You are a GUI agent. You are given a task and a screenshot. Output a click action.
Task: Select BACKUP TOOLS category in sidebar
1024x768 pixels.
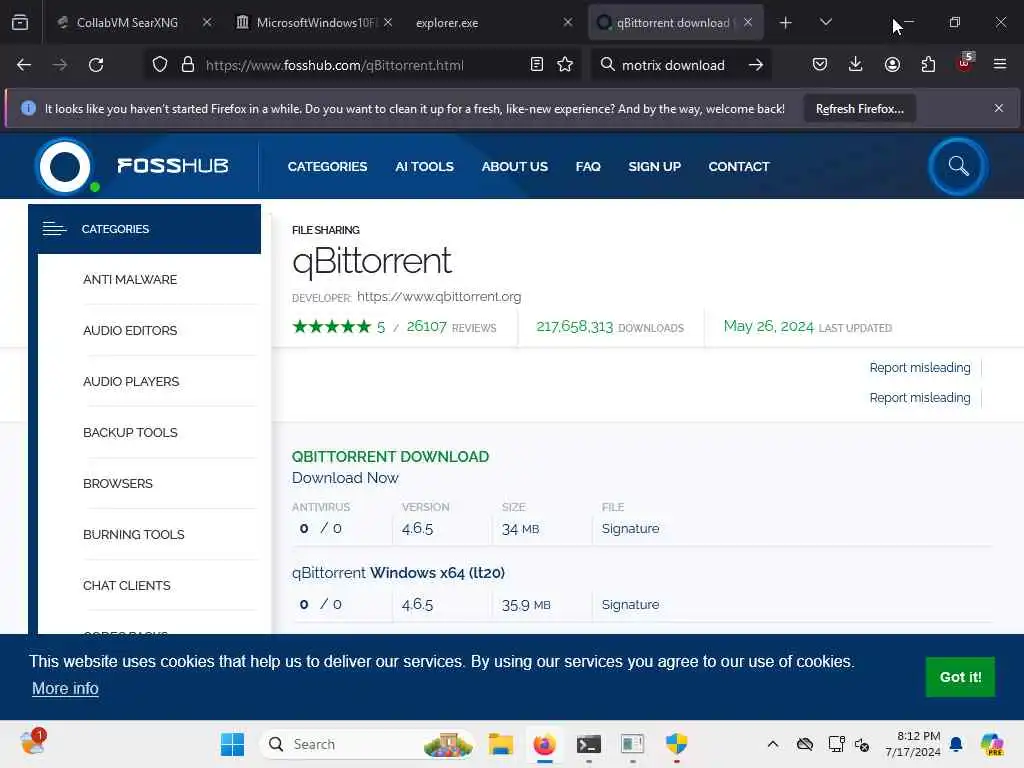point(130,432)
